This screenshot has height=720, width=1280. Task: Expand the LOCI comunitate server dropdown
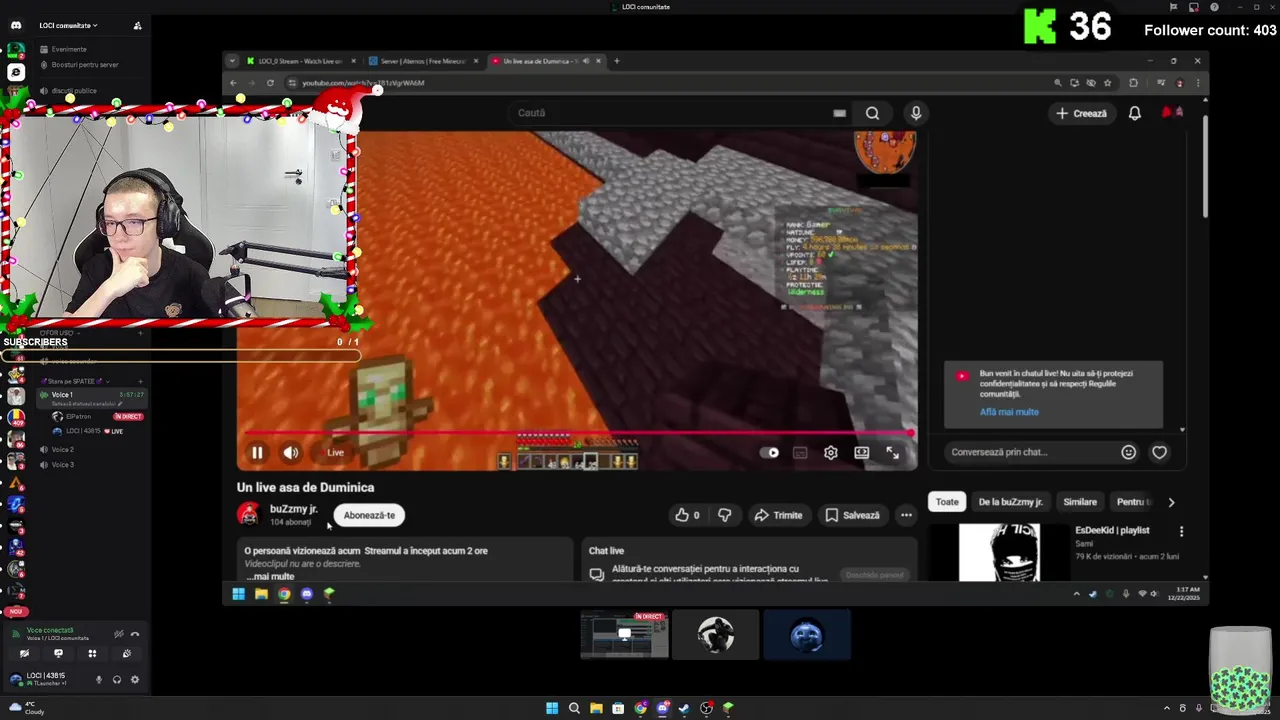coord(68,25)
